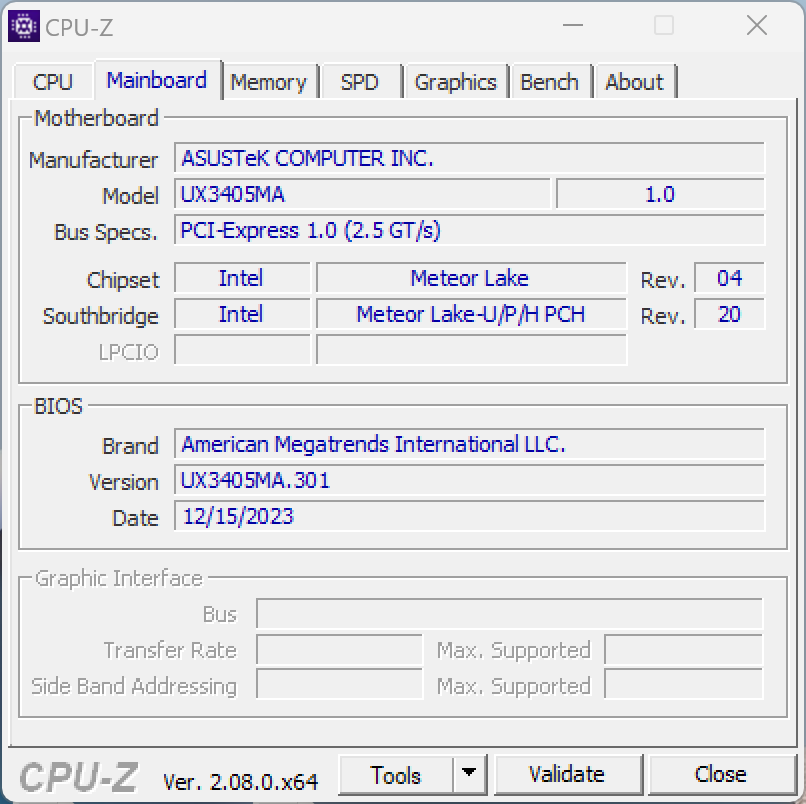806x804 pixels.
Task: Click the Validate button
Action: coord(567,775)
